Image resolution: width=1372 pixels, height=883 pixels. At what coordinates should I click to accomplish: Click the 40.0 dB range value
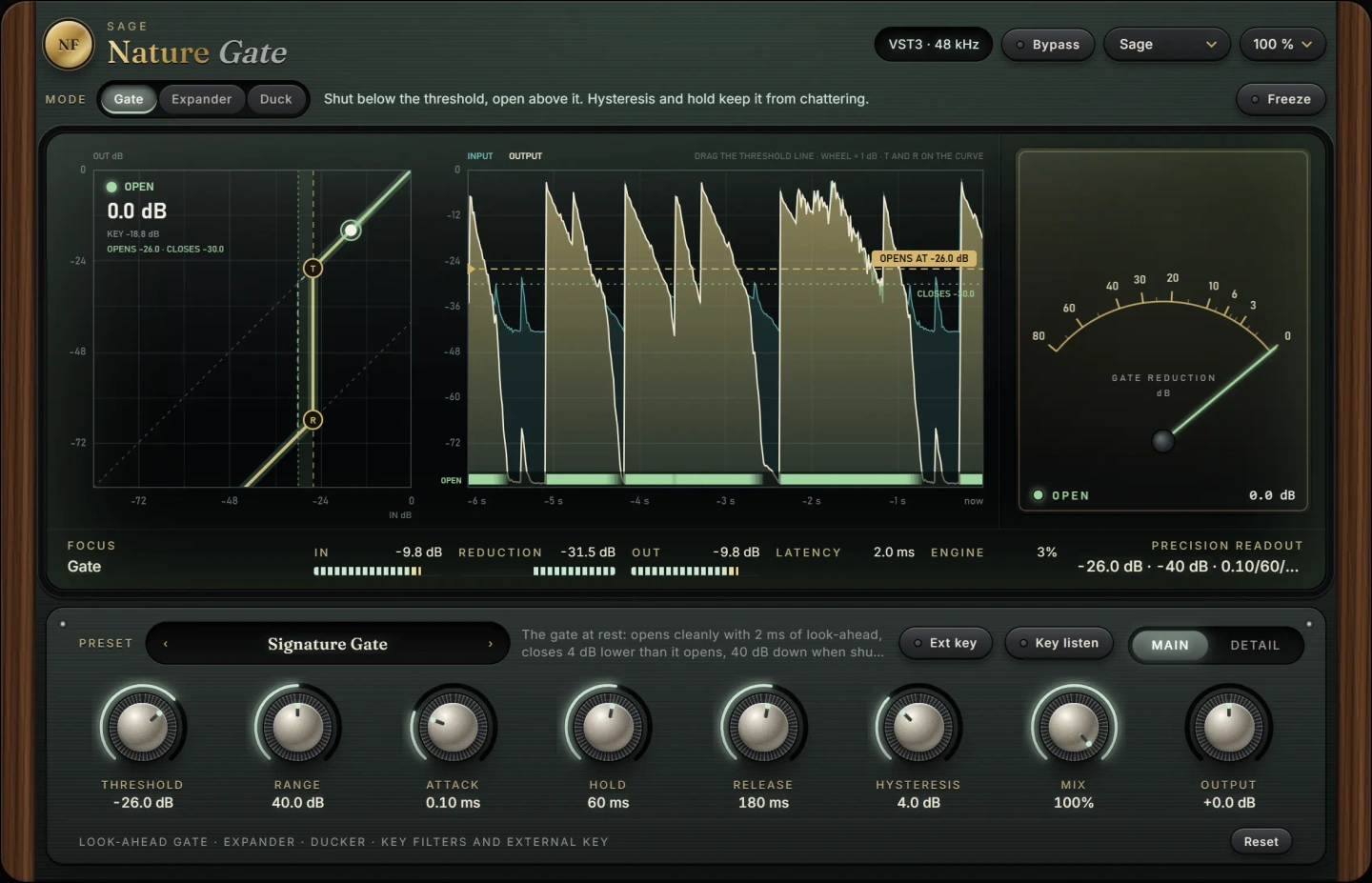pos(298,803)
